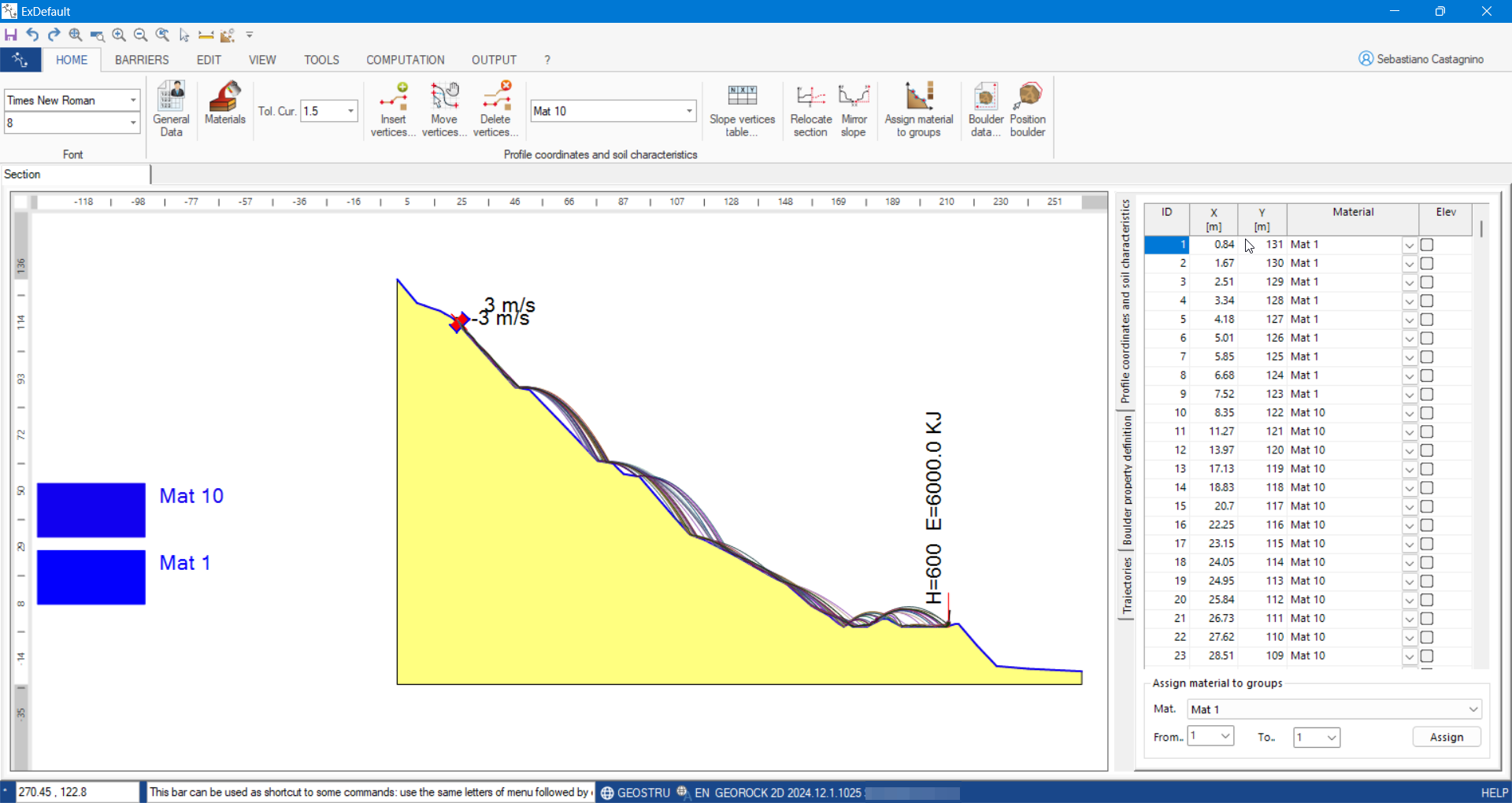Open the Mat 10 material dropdown in ribbon

tap(689, 111)
